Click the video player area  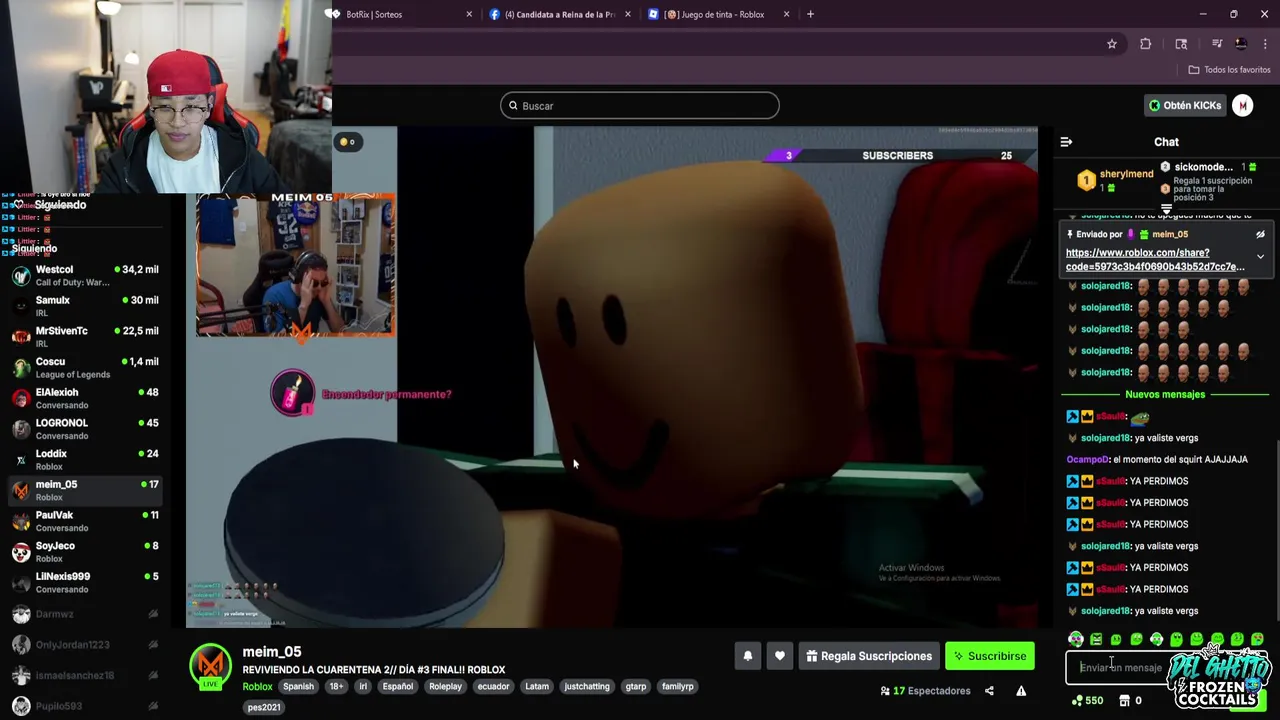612,377
